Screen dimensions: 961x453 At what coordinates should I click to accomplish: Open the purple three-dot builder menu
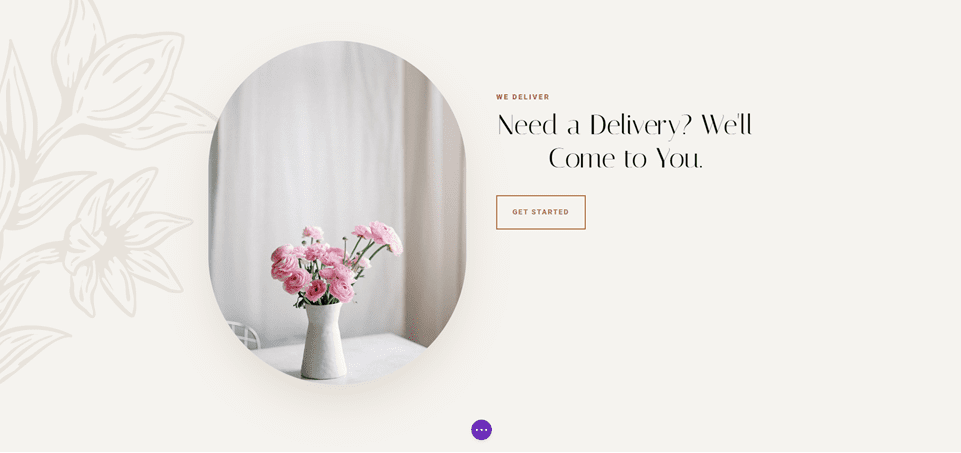[x=481, y=430]
